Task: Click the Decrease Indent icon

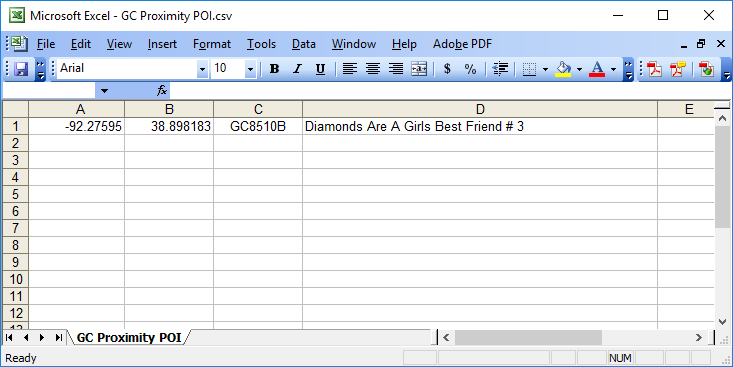Action: (x=501, y=69)
